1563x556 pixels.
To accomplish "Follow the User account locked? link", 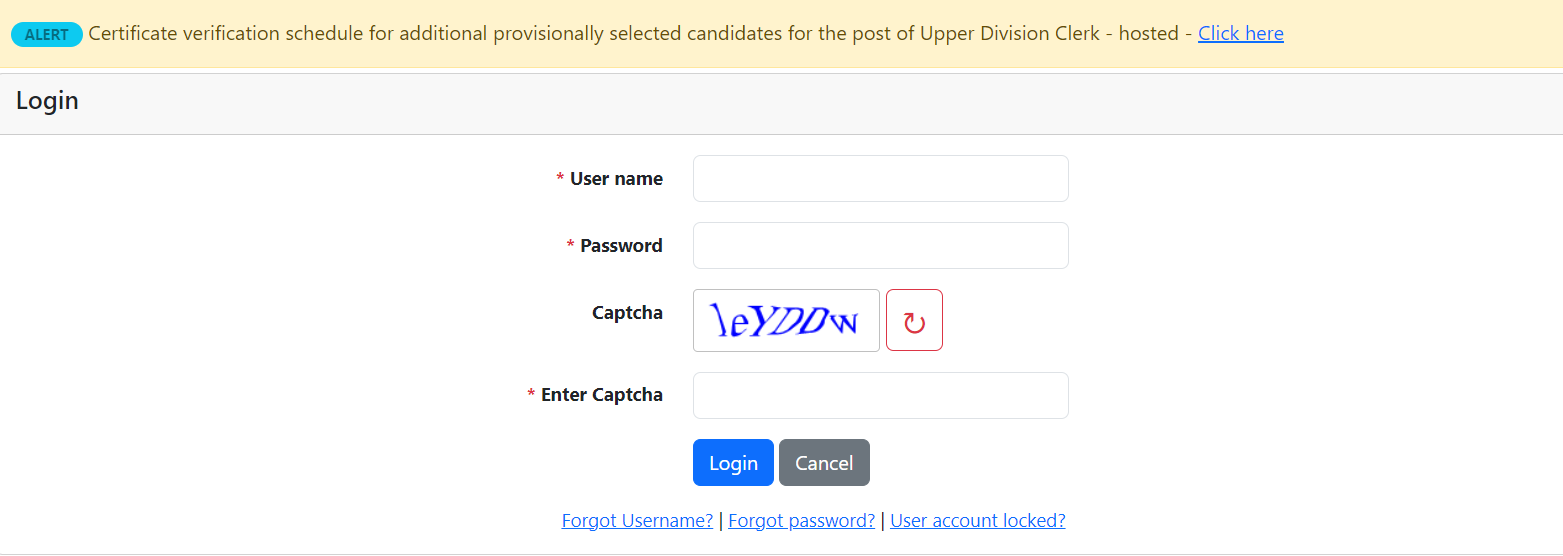I will (977, 520).
